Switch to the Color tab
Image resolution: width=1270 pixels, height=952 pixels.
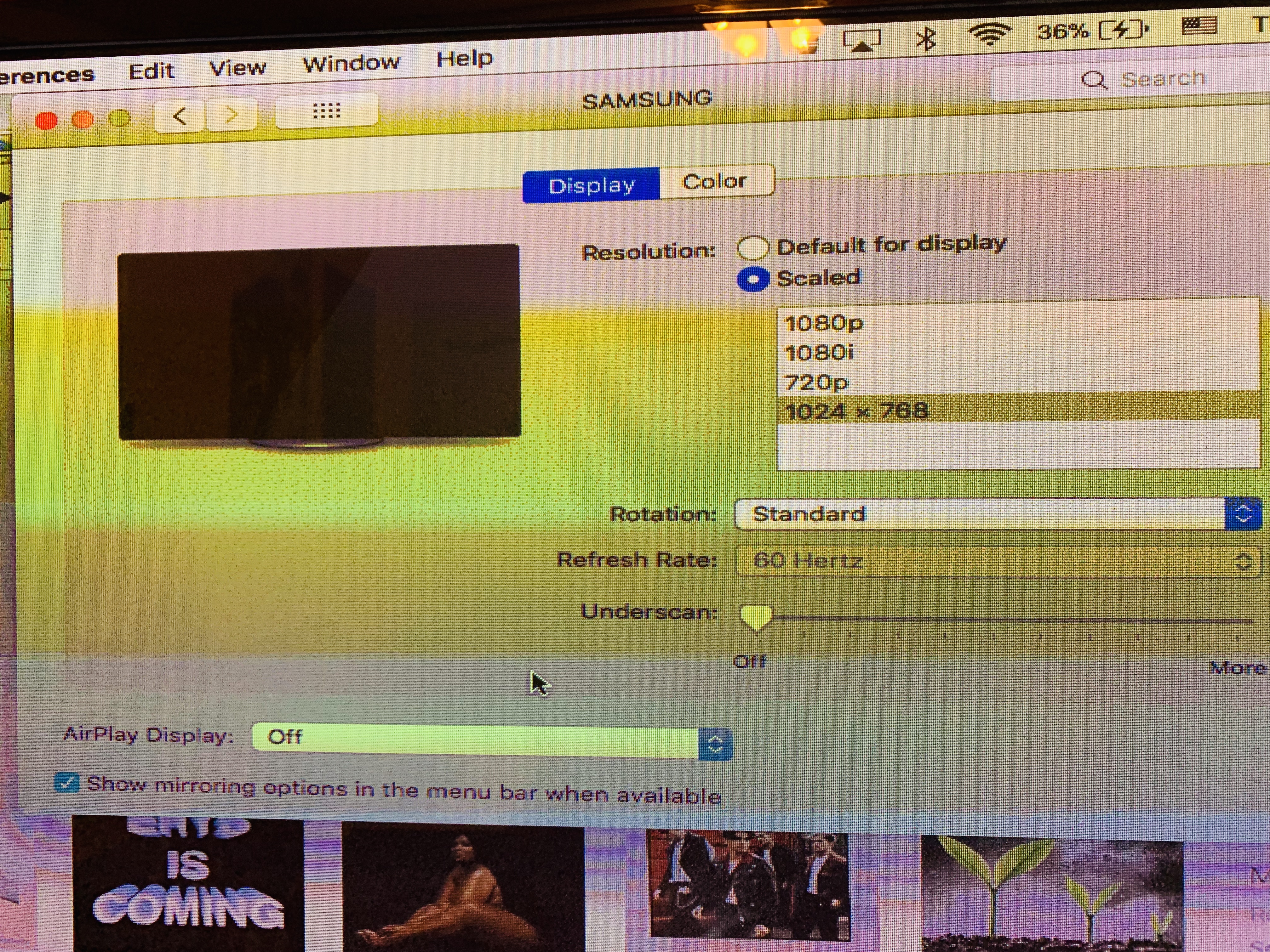pyautogui.click(x=715, y=181)
